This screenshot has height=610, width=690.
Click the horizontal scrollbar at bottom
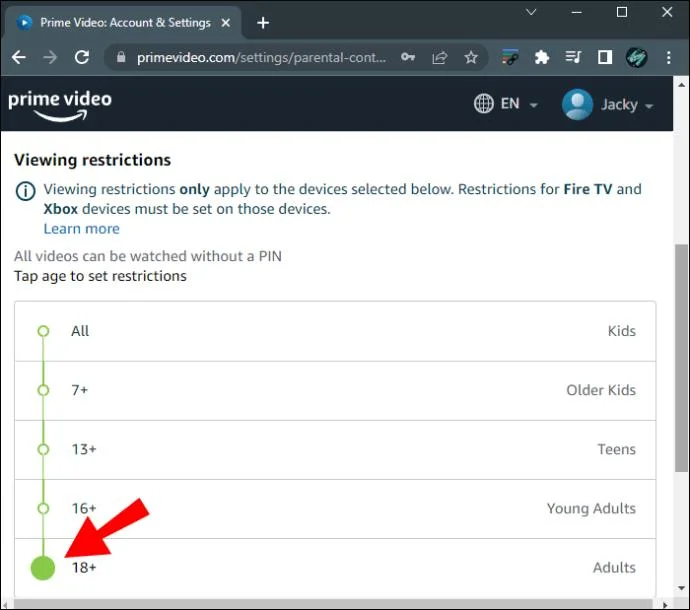point(333,604)
